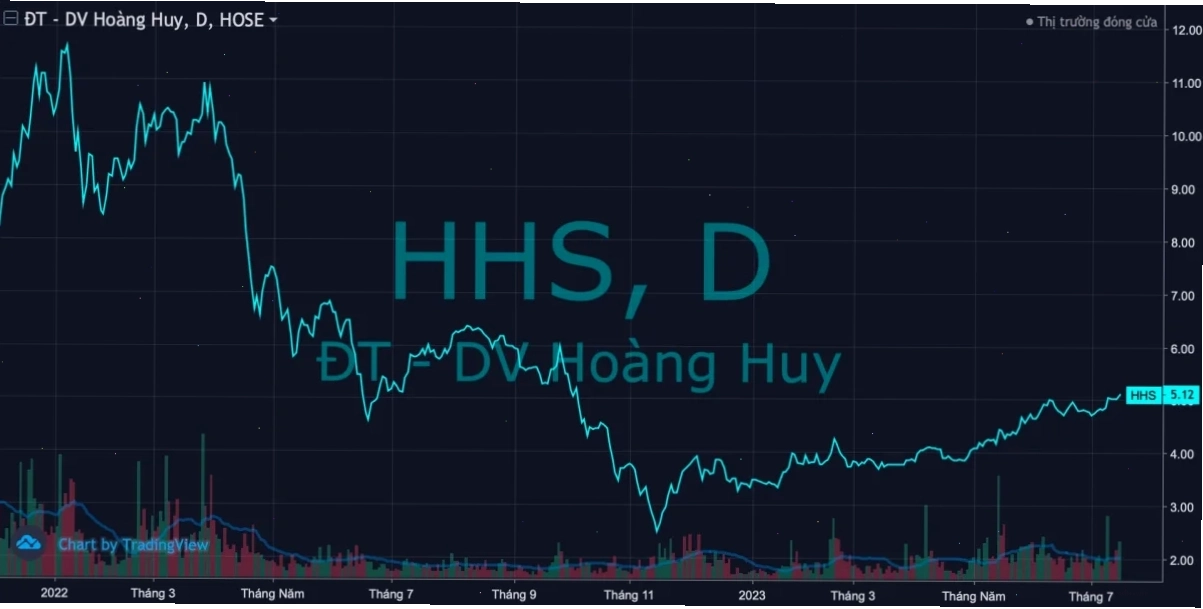The height and width of the screenshot is (609, 1203).
Task: Click the TradingView cloud logo icon
Action: point(28,543)
